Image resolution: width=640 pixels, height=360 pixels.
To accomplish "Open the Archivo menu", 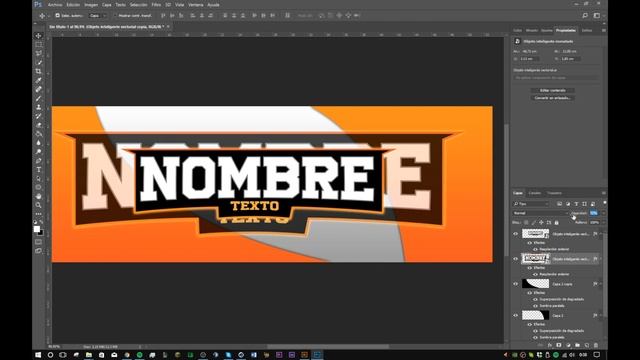I will click(x=55, y=5).
